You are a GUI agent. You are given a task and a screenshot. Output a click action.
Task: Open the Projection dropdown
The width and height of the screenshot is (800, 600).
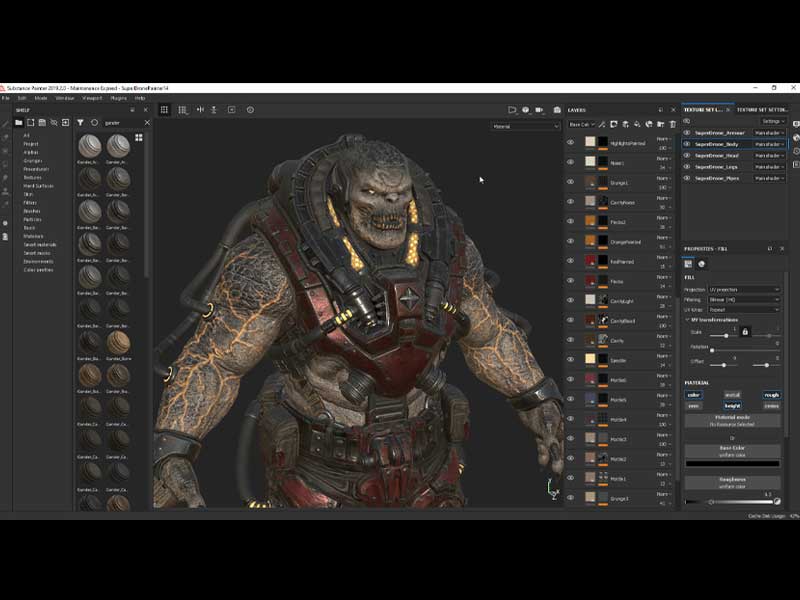(x=746, y=290)
